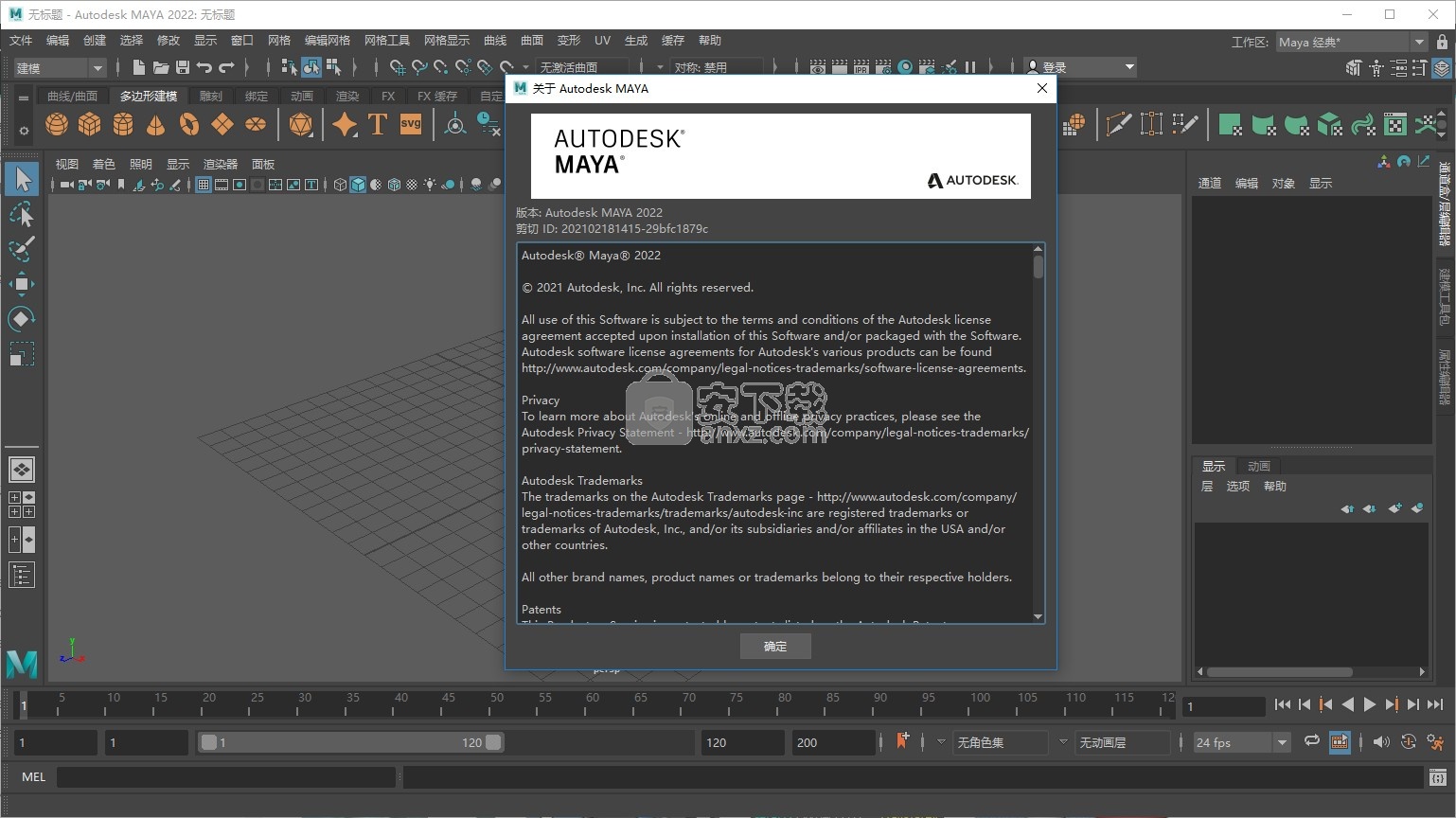Open the 24 fps frame rate dropdown
Image resolution: width=1456 pixels, height=818 pixels.
click(1241, 742)
